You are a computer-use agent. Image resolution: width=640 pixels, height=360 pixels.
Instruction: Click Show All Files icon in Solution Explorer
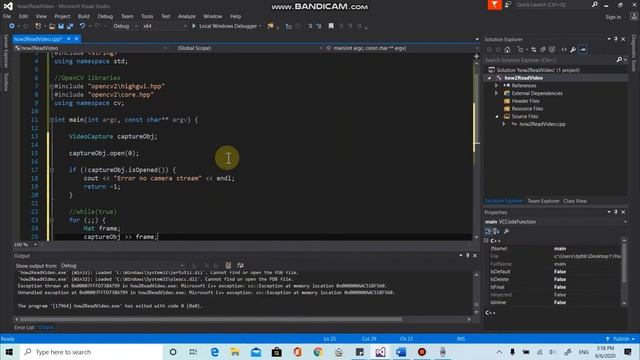(x=552, y=50)
